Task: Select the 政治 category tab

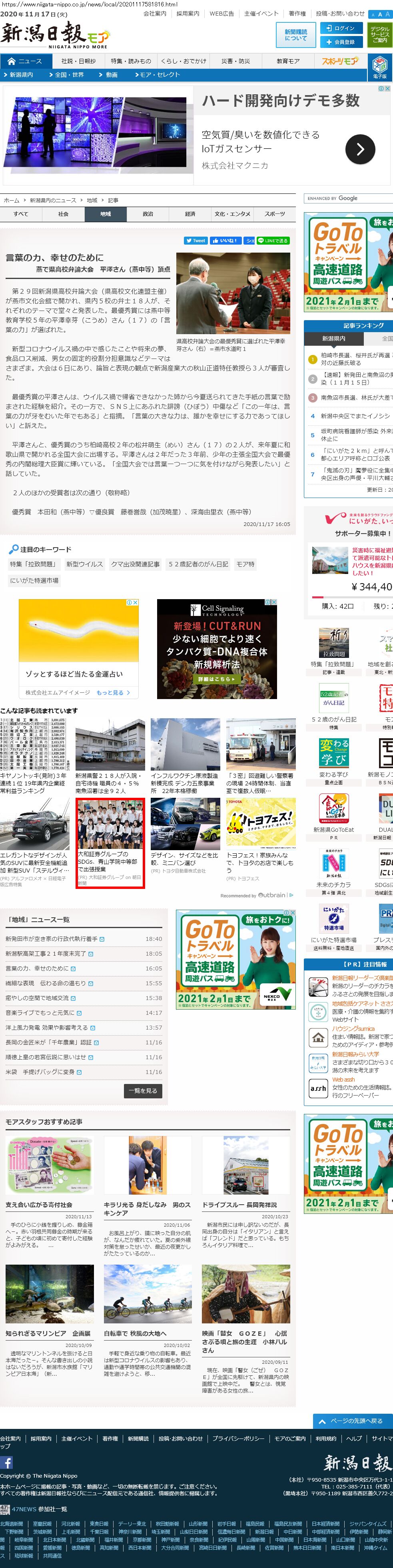Action: [148, 214]
